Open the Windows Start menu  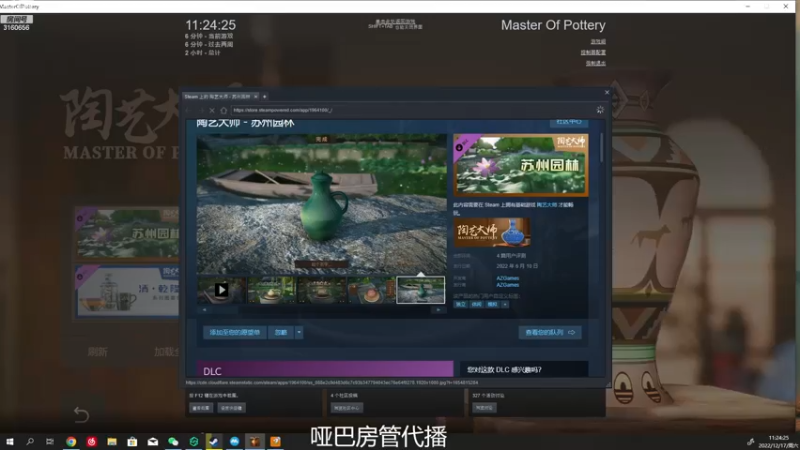[10, 441]
